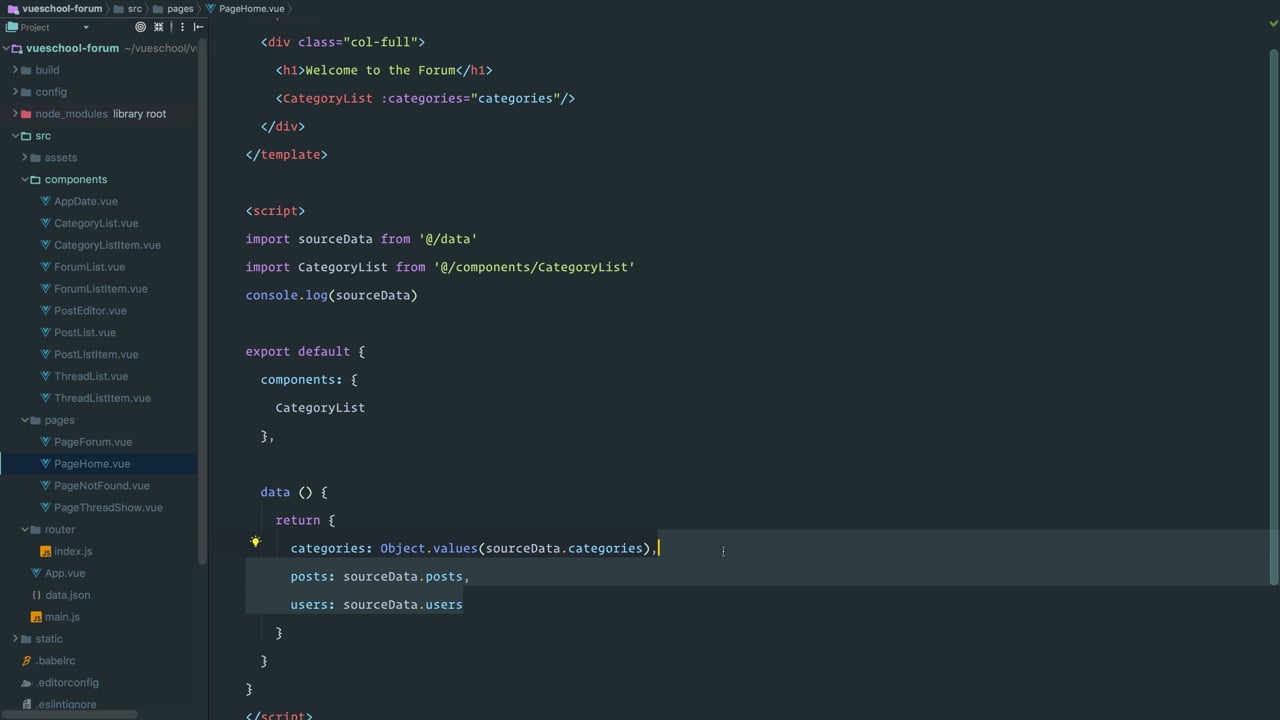Click the Vue icon beside CategoryList.vue
The height and width of the screenshot is (720, 1280).
(45, 223)
